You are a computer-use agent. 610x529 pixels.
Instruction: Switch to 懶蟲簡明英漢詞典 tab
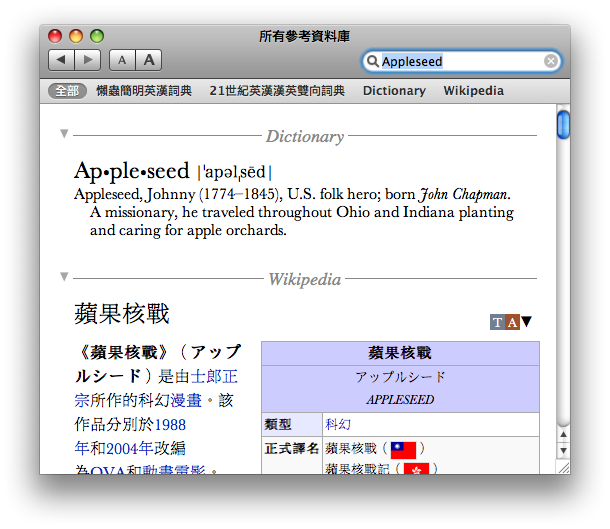144,91
